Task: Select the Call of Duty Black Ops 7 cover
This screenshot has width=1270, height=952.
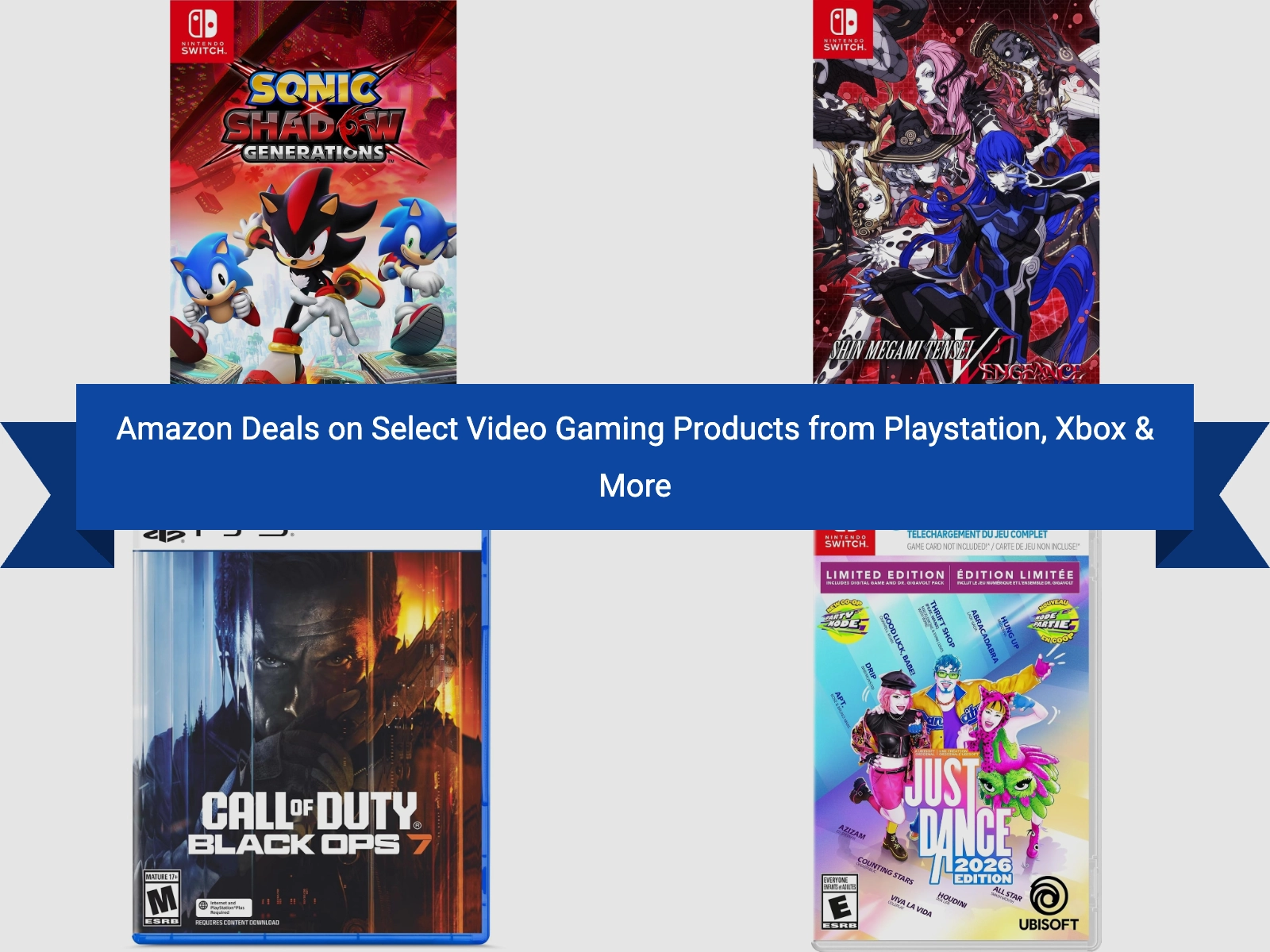Action: point(310,738)
